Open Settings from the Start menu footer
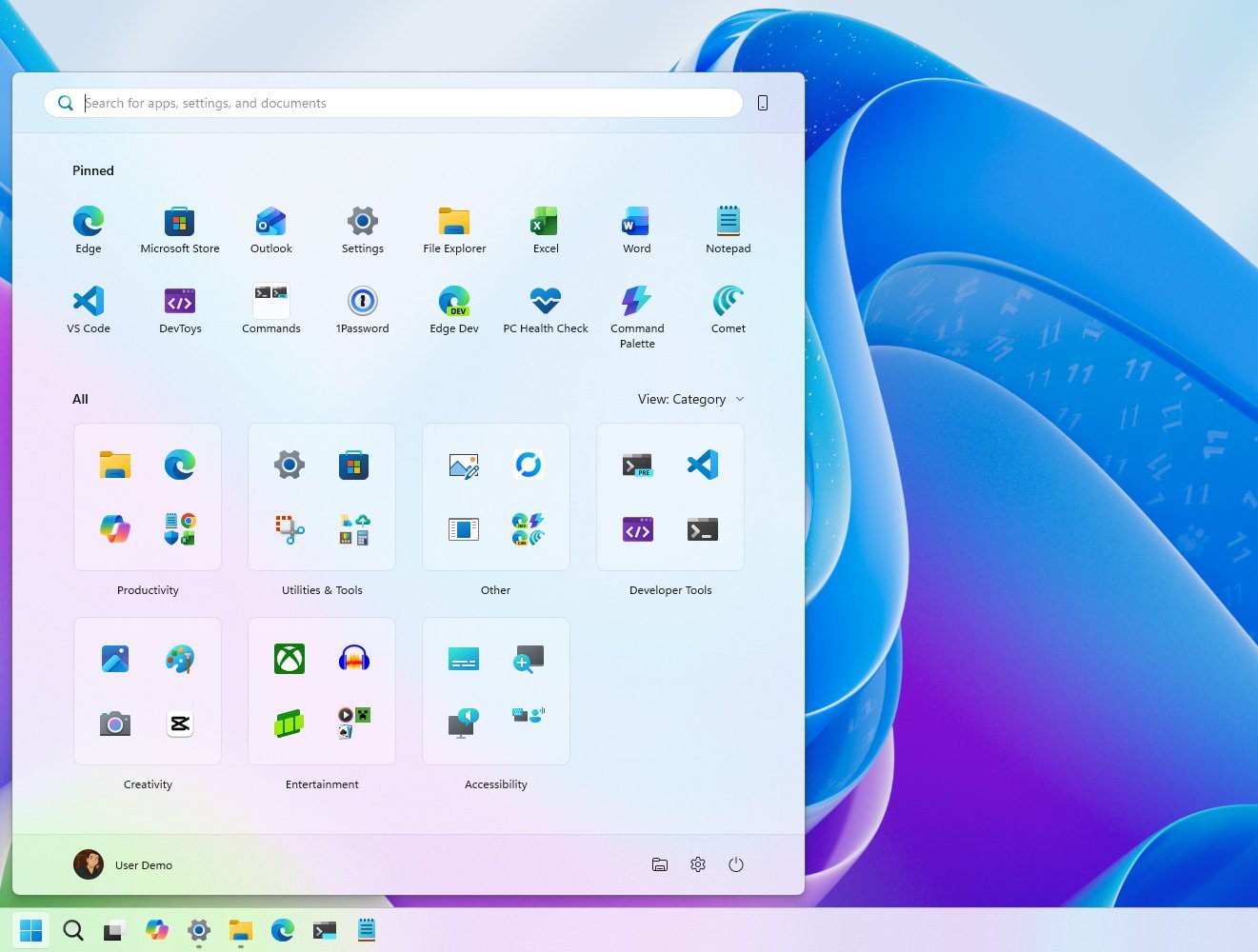 [x=697, y=864]
